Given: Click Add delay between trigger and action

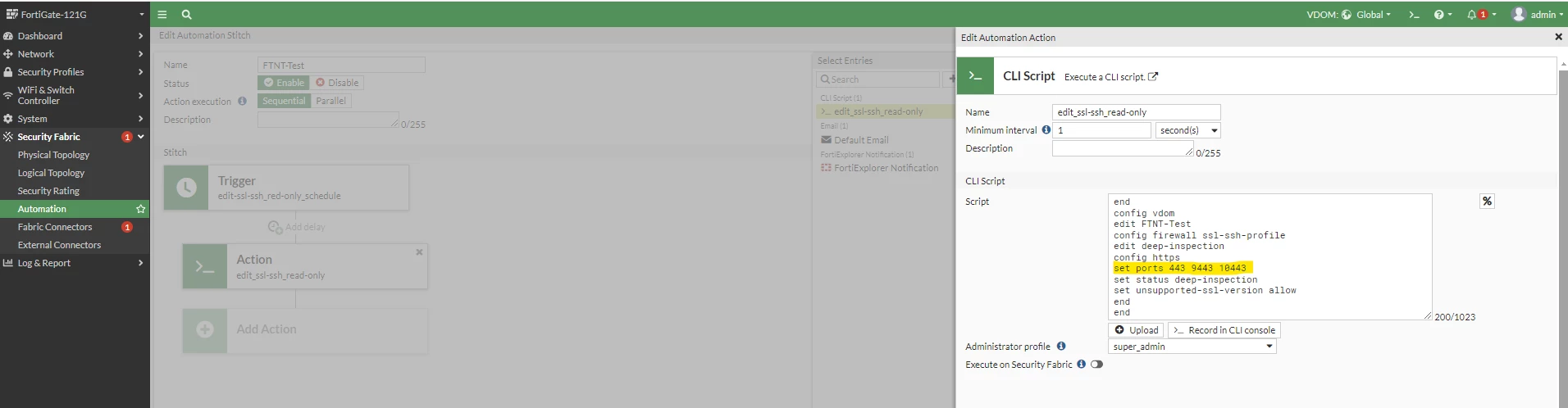Looking at the screenshot, I should (x=296, y=227).
